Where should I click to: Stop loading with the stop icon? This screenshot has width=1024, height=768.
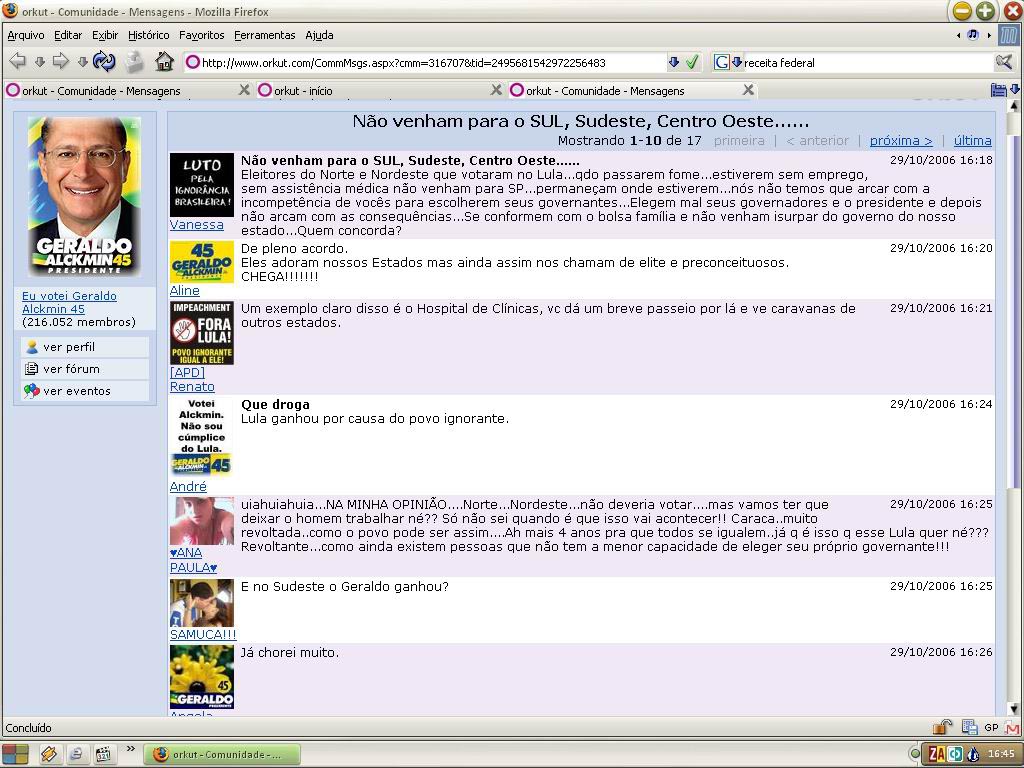coord(135,61)
